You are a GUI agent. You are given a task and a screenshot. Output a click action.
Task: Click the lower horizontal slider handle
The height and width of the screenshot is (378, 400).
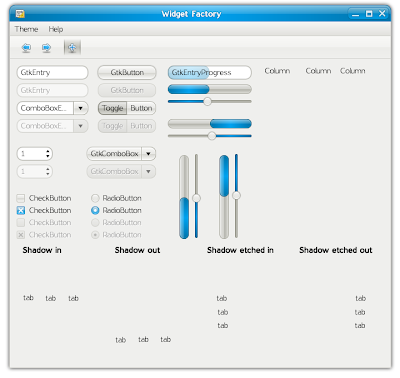212,136
